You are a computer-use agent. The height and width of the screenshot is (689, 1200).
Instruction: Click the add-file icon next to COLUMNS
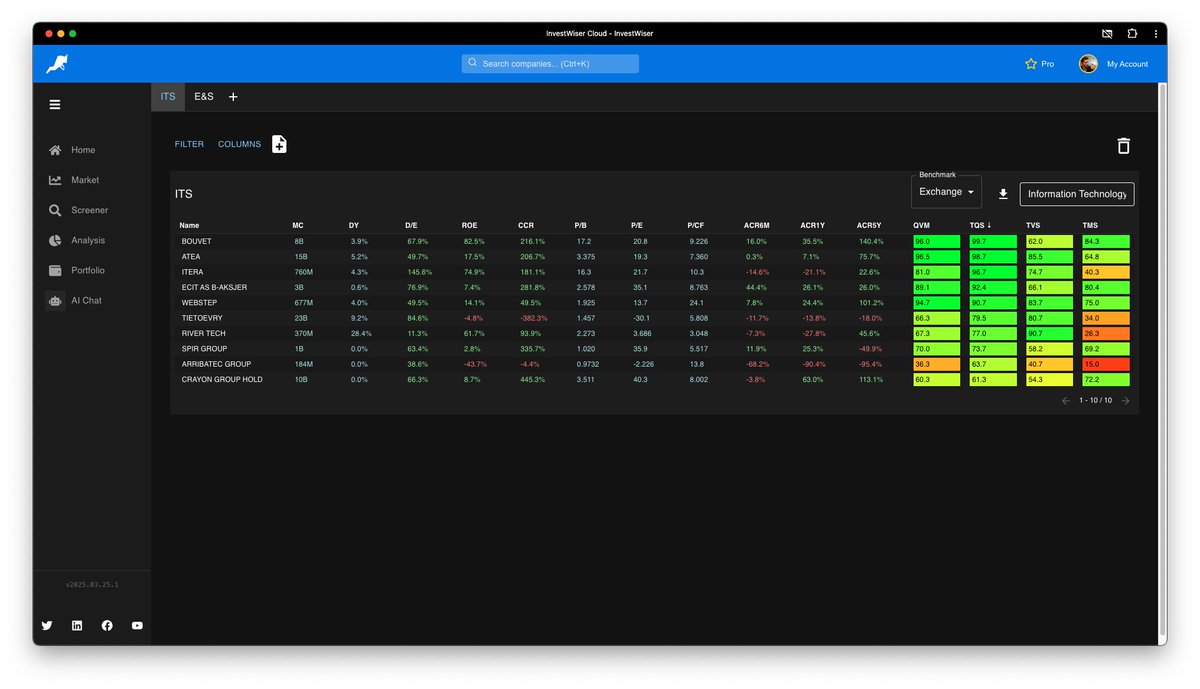click(280, 144)
